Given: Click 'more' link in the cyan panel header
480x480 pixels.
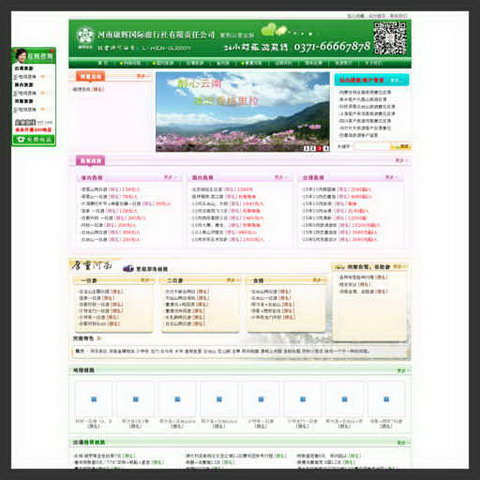Looking at the screenshot, I should [x=397, y=80].
